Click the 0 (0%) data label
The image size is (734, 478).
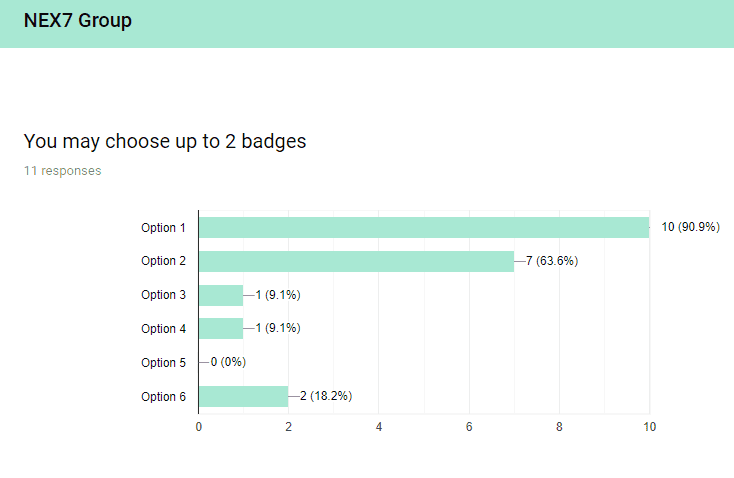coord(228,362)
